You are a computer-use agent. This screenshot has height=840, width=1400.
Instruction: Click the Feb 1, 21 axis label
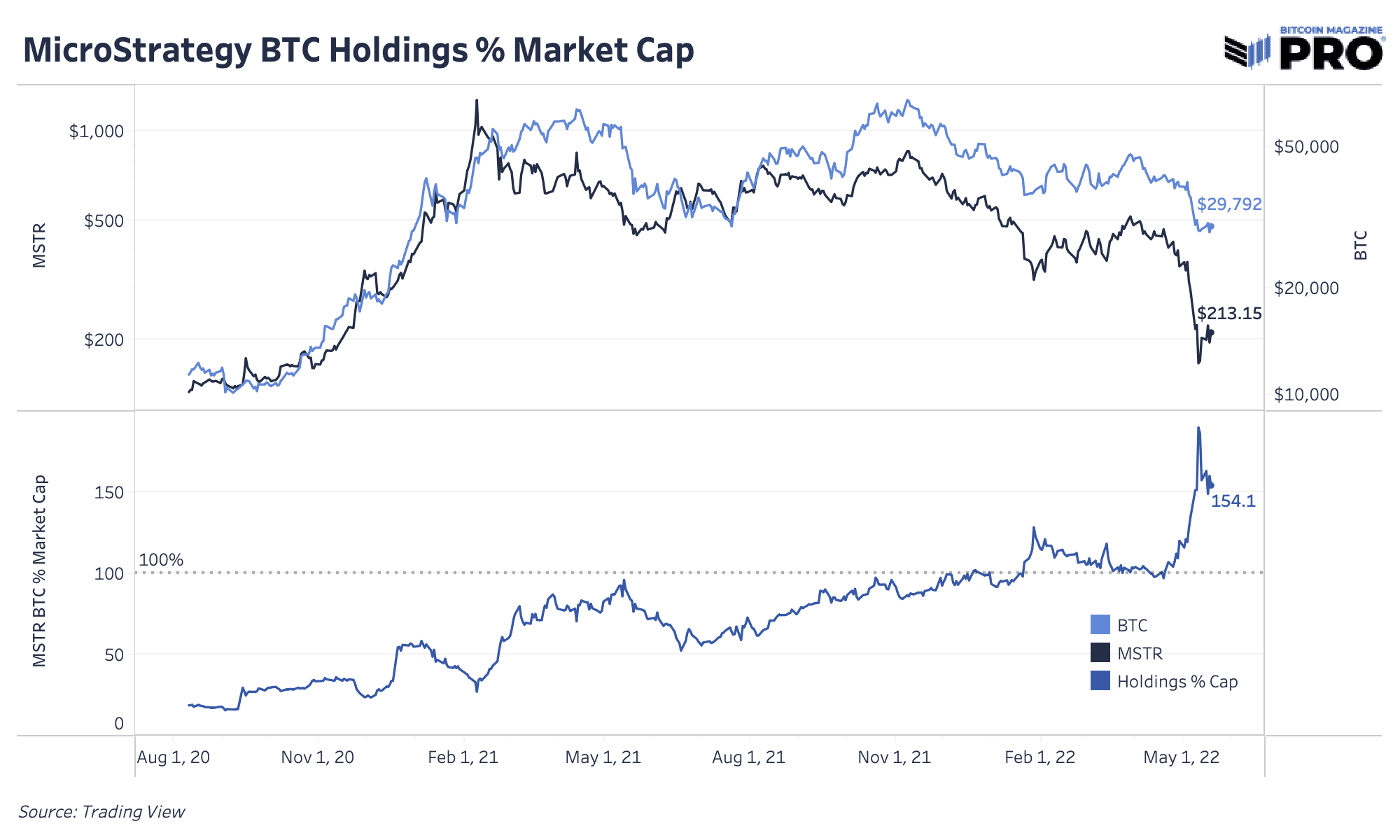[463, 757]
